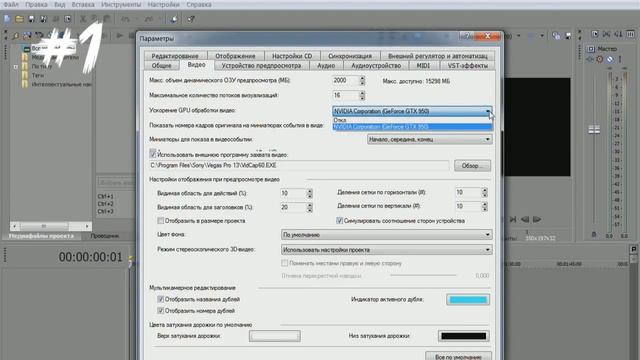Click the Верх затухания дорожки color swatch
The height and width of the screenshot is (360, 640).
[275, 336]
